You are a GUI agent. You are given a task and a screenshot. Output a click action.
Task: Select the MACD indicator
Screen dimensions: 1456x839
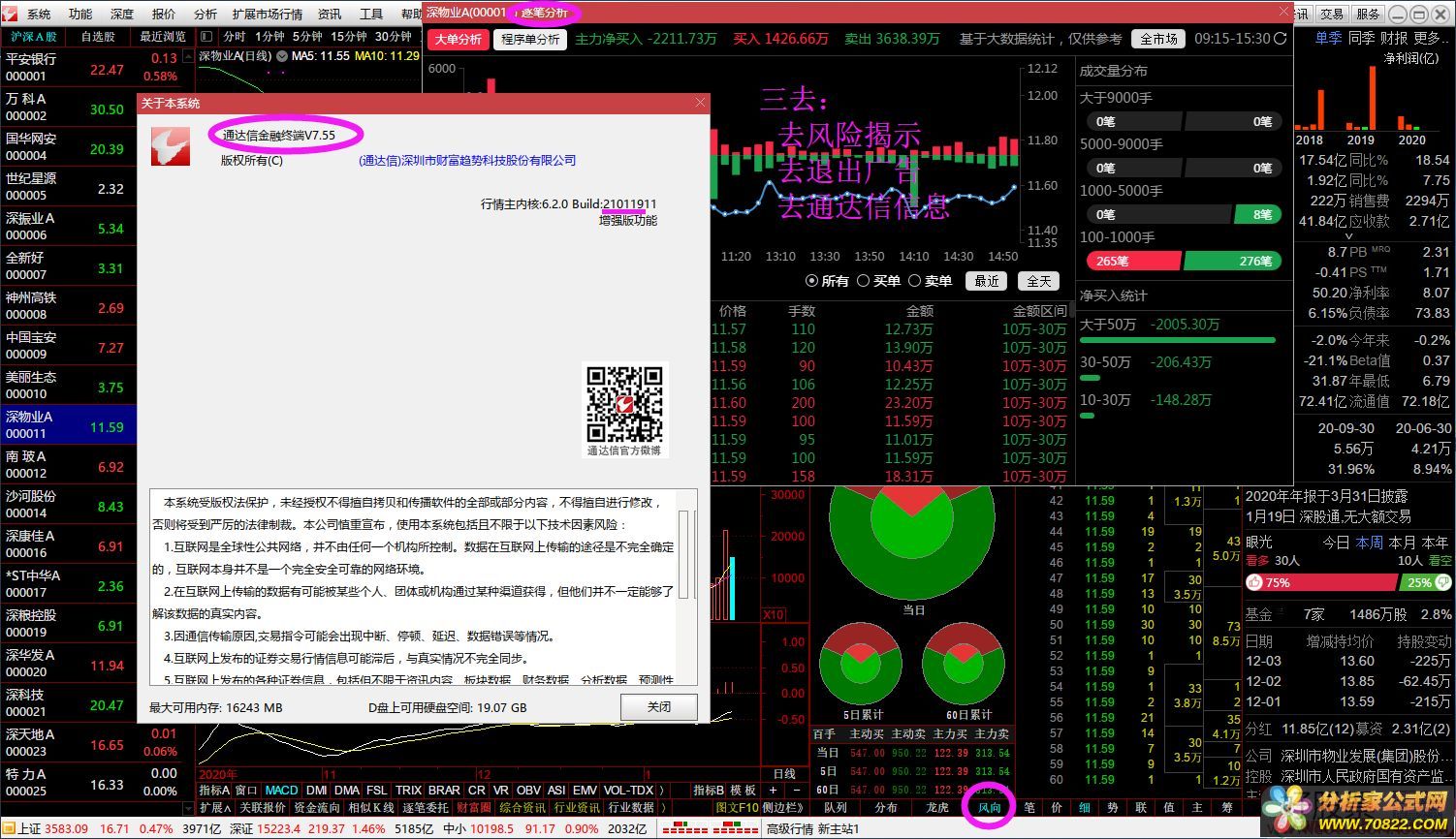282,791
